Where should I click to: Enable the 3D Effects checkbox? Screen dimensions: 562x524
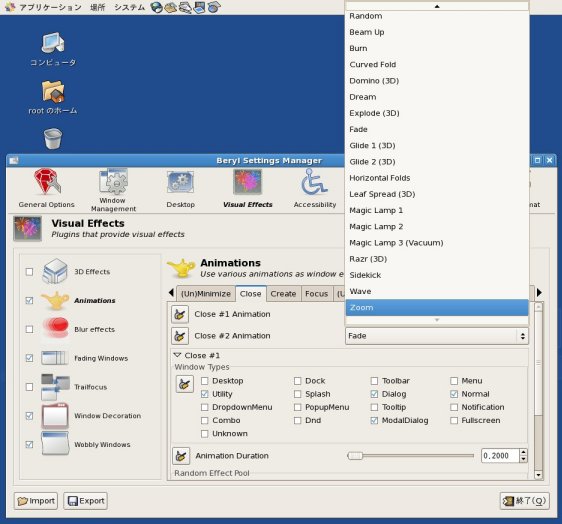pos(29,272)
